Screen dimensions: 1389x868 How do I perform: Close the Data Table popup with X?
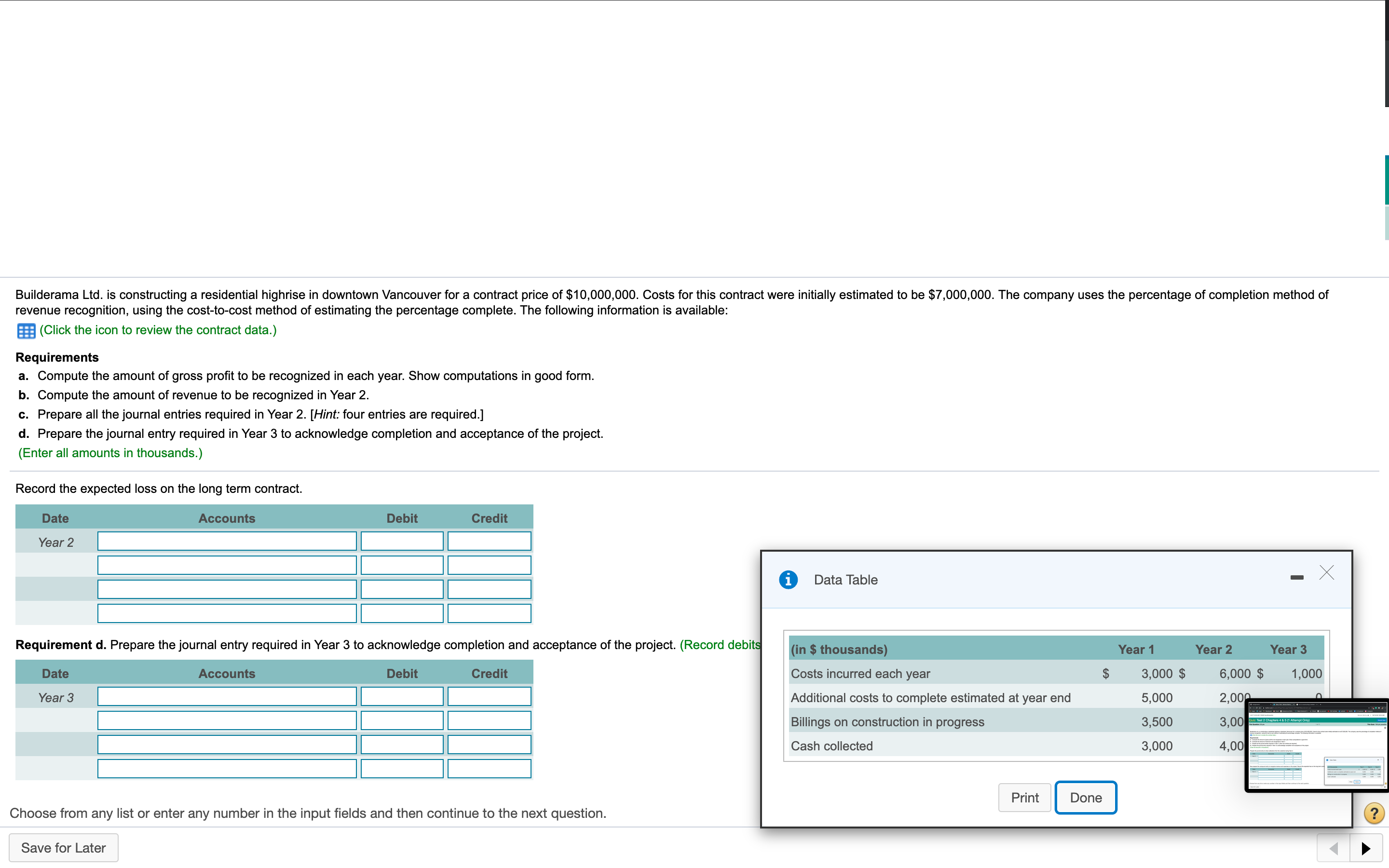pyautogui.click(x=1326, y=572)
